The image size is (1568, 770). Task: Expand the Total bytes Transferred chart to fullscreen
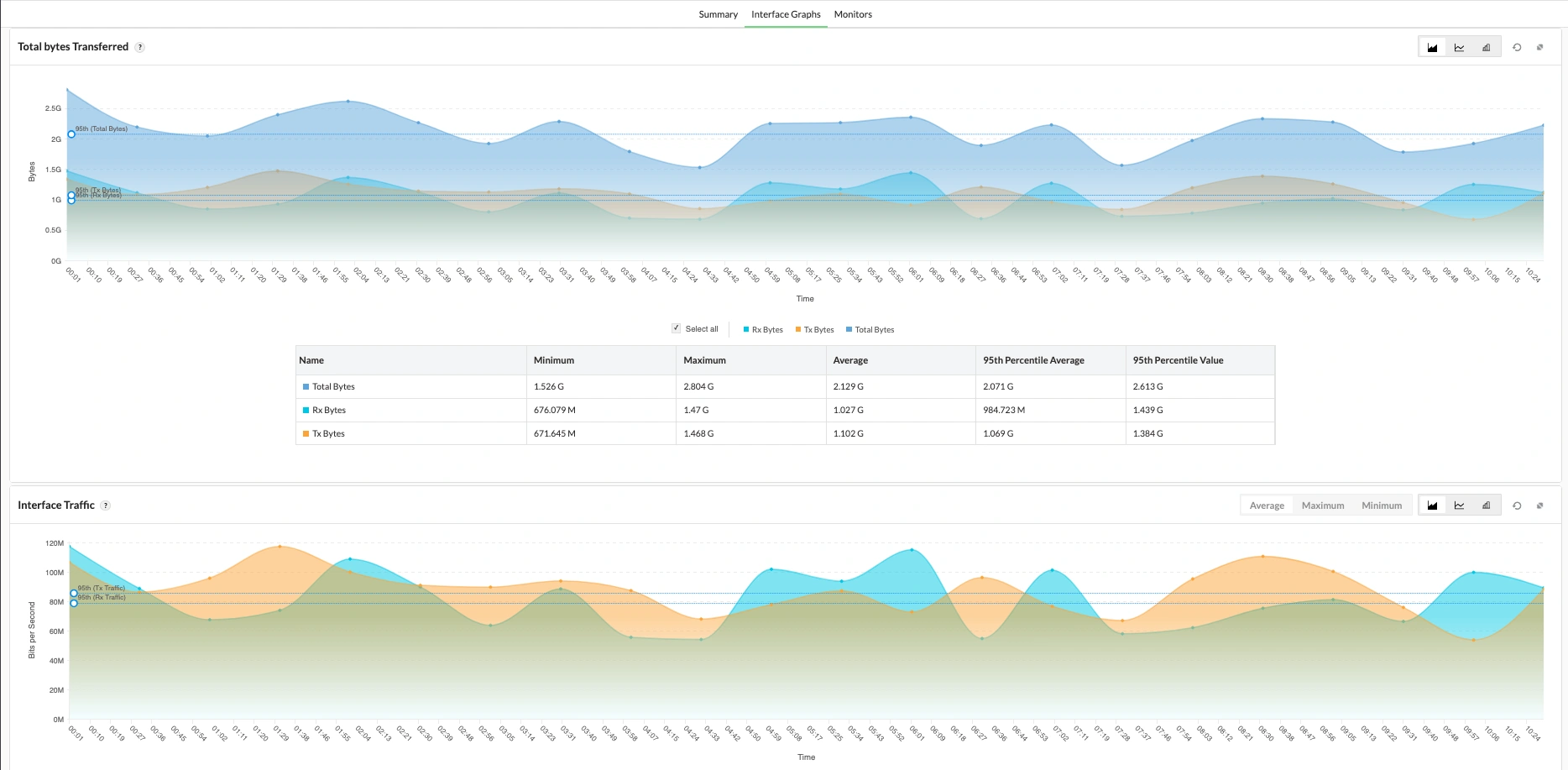coord(1540,47)
